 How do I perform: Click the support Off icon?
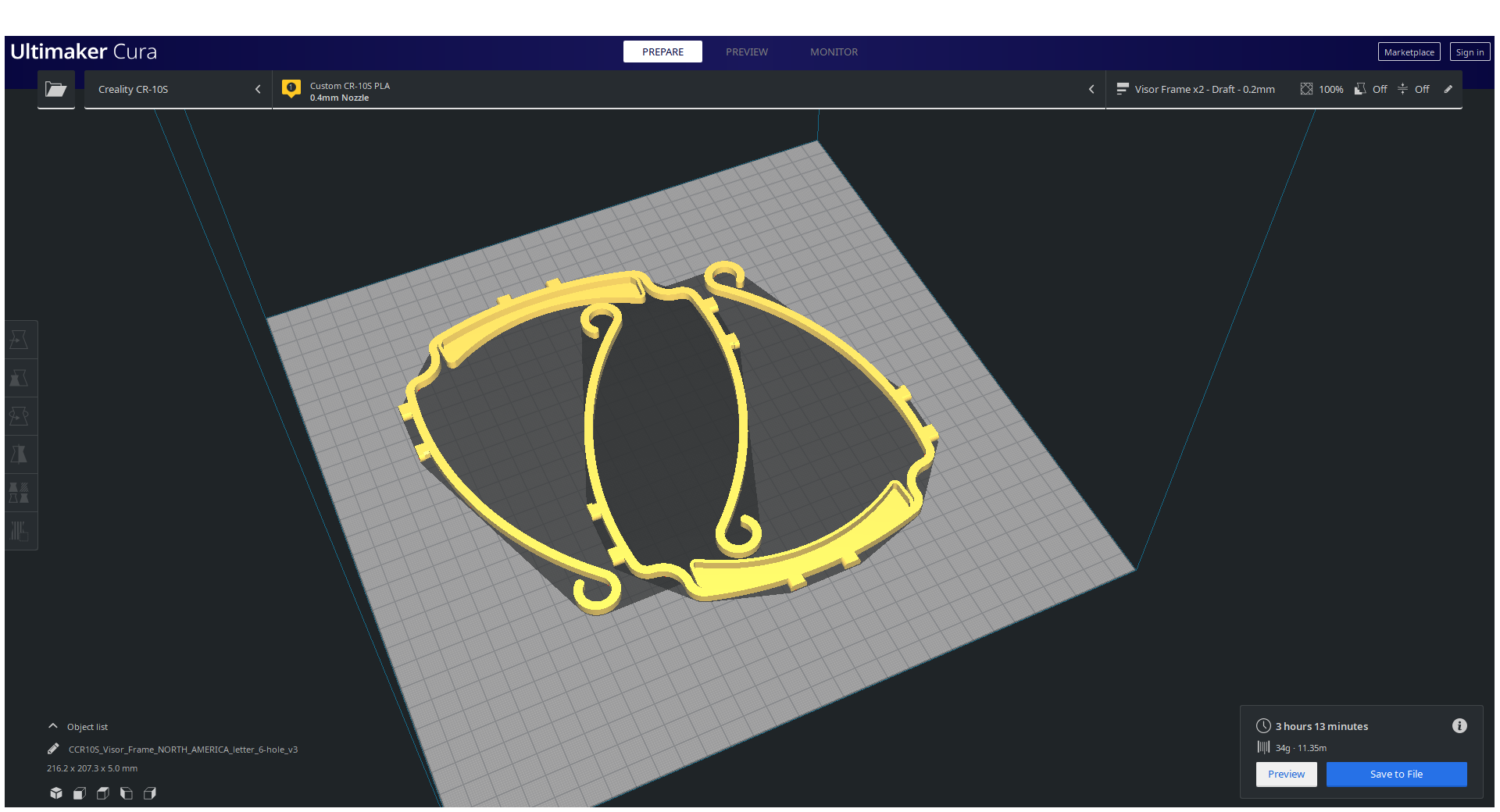[1360, 89]
